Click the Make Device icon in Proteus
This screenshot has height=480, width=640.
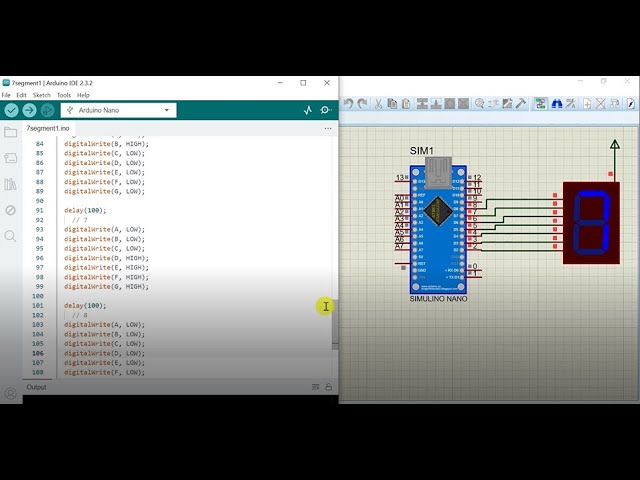tap(493, 104)
